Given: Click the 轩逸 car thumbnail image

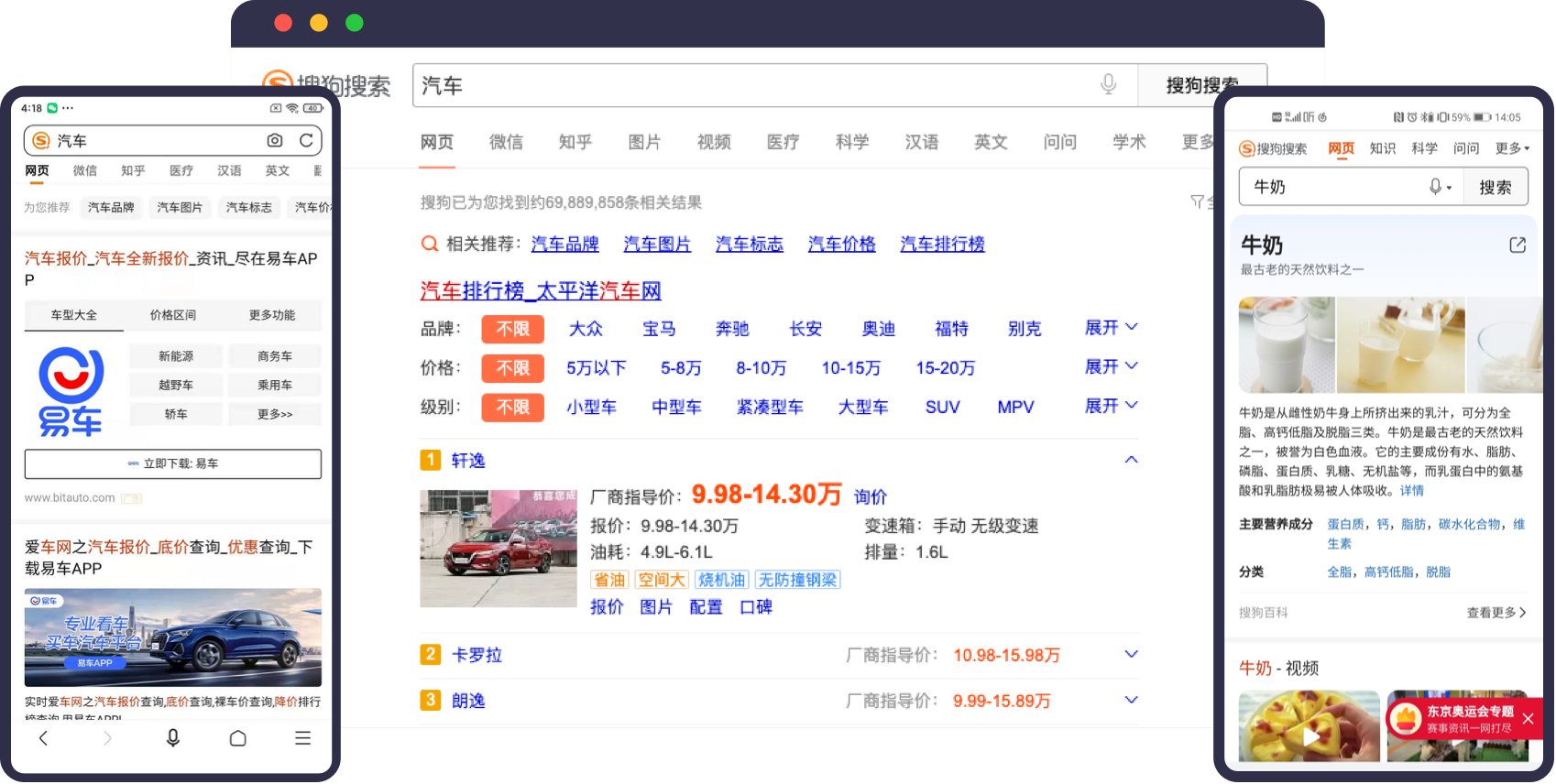Looking at the screenshot, I should click(499, 548).
